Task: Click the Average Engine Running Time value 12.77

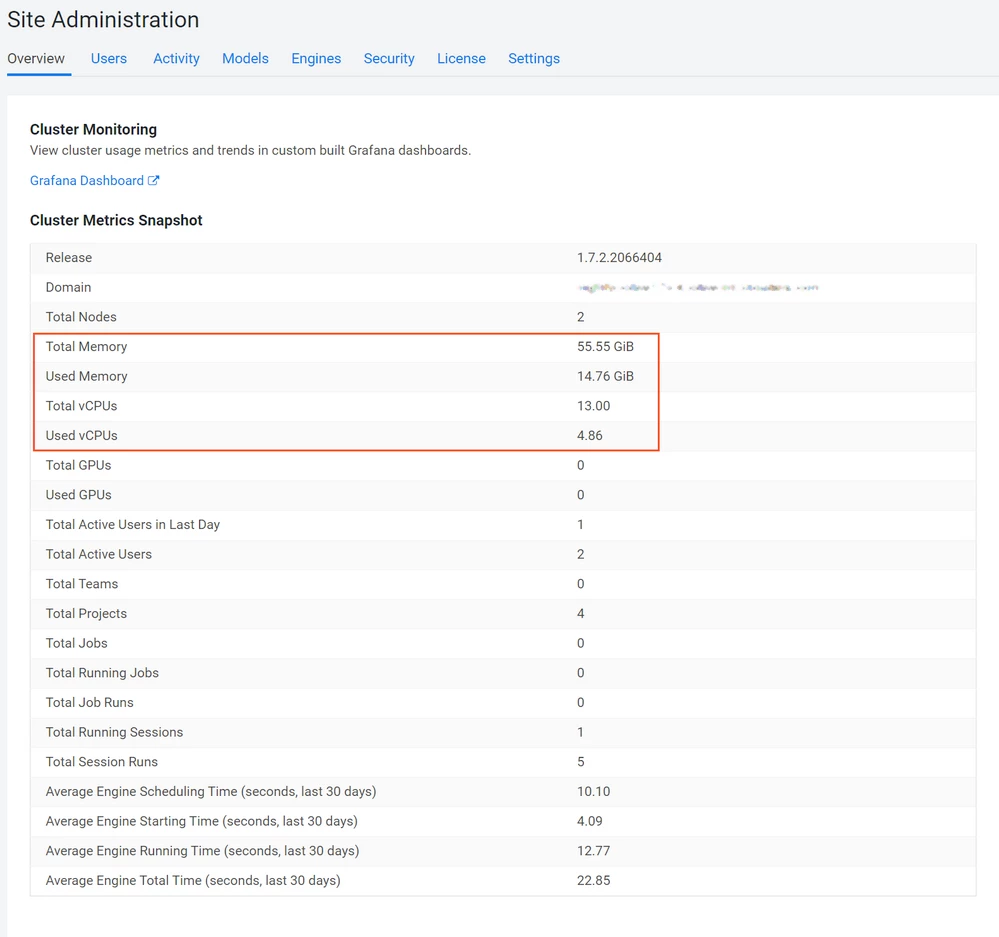Action: [594, 851]
